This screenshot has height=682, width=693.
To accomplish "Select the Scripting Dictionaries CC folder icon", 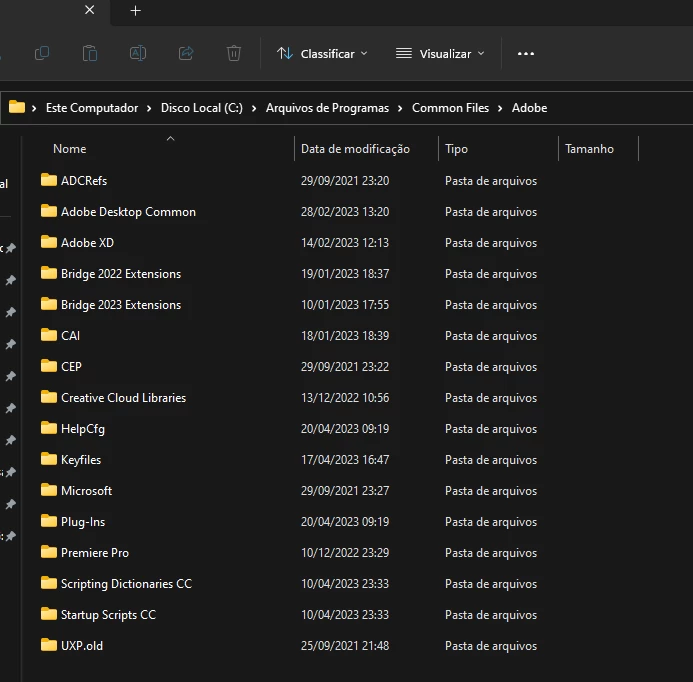I will point(49,583).
